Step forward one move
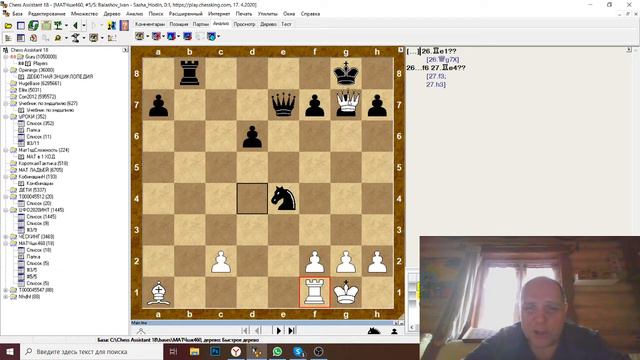 click(x=279, y=331)
